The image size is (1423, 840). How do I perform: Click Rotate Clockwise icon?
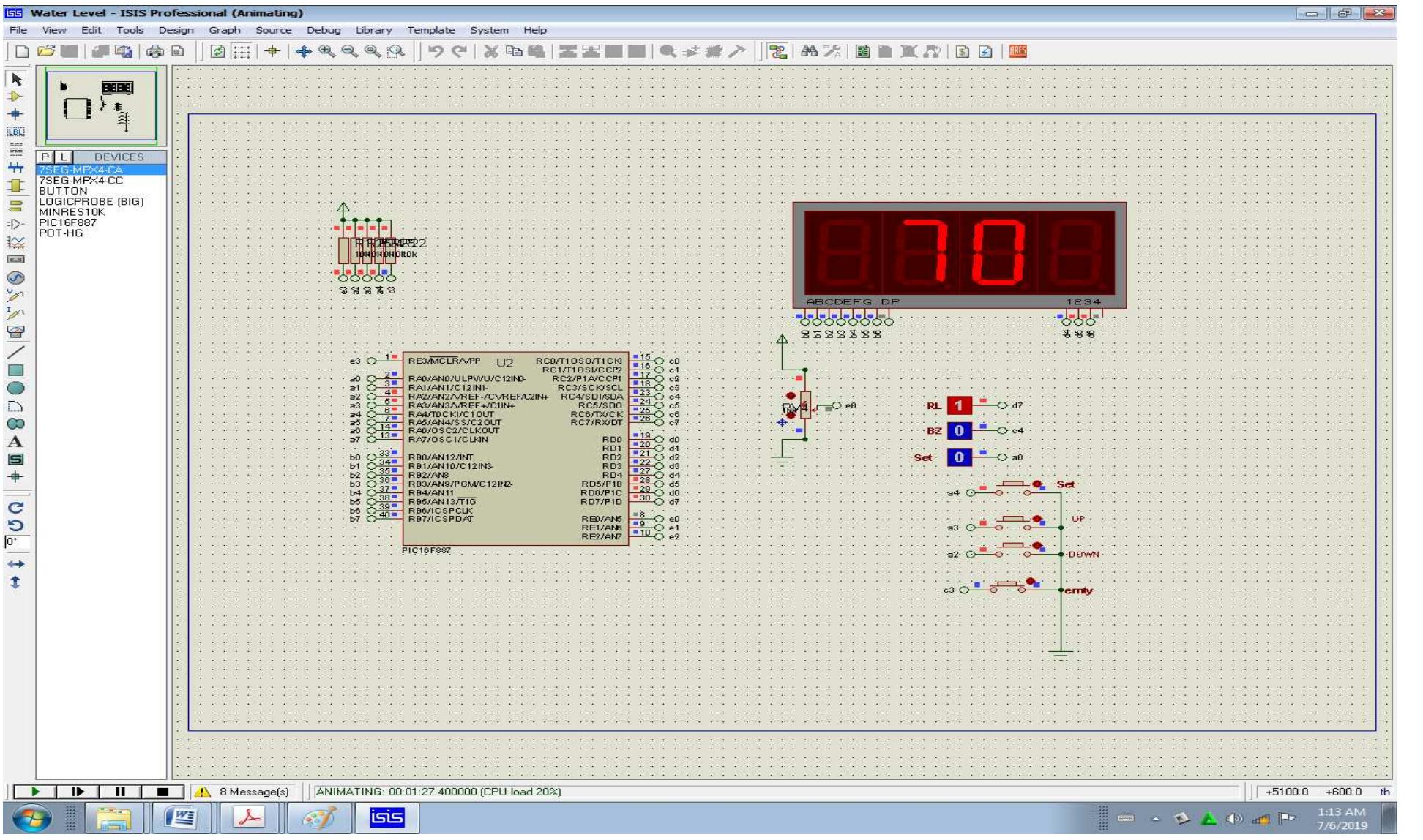coord(15,506)
